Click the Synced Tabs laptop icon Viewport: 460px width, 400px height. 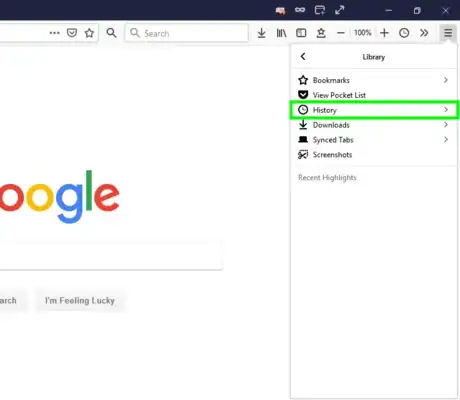[x=303, y=139]
